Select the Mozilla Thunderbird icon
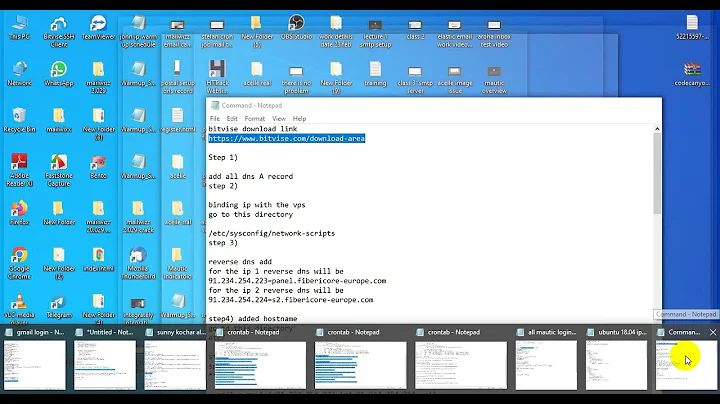The width and height of the screenshot is (720, 404). pyautogui.click(x=138, y=263)
